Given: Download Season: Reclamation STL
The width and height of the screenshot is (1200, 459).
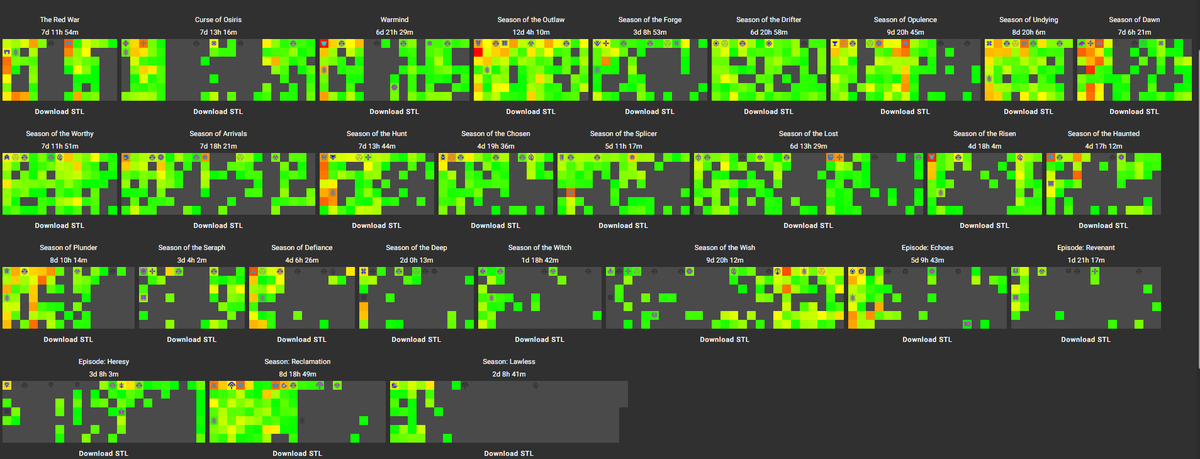Looking at the screenshot, I should click(x=297, y=453).
